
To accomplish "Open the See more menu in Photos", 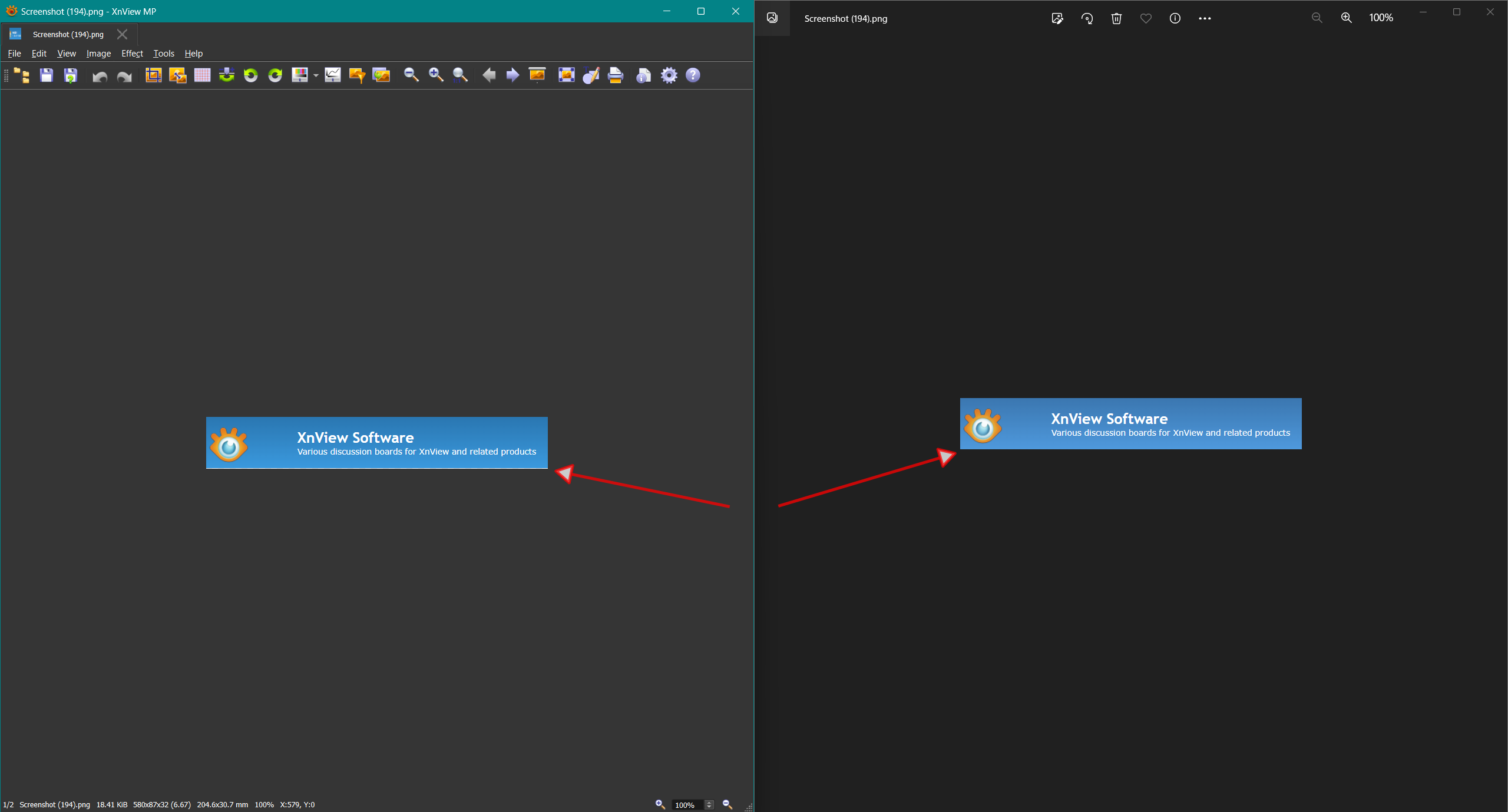I will click(1205, 18).
